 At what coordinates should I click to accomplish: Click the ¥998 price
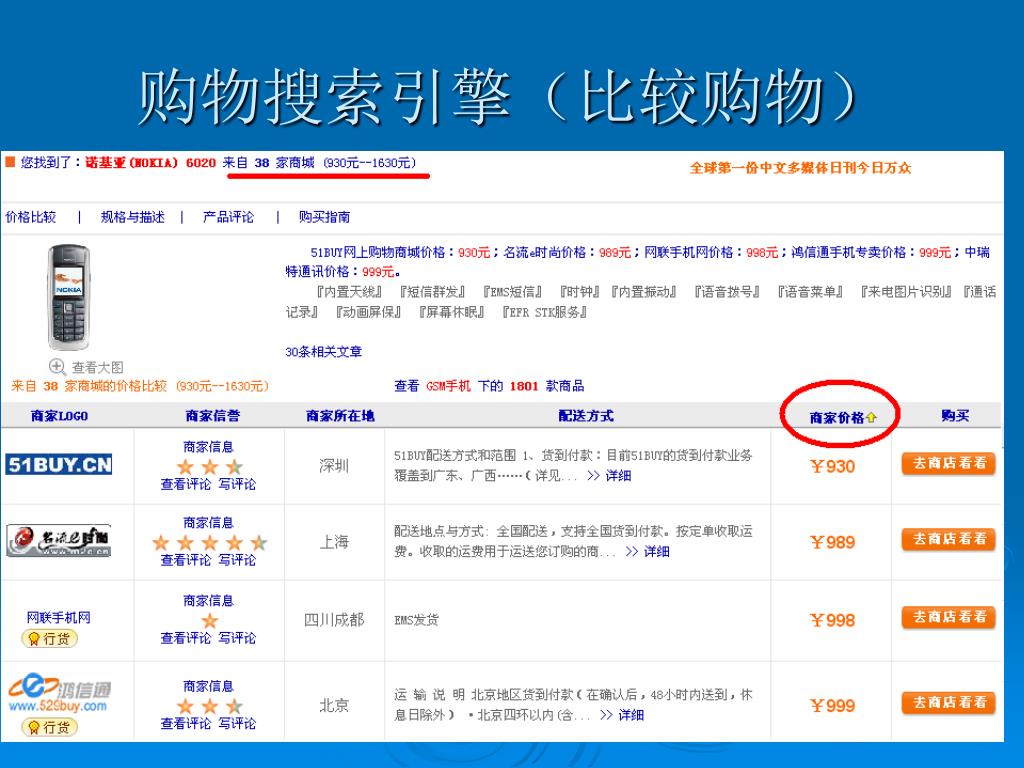point(833,620)
